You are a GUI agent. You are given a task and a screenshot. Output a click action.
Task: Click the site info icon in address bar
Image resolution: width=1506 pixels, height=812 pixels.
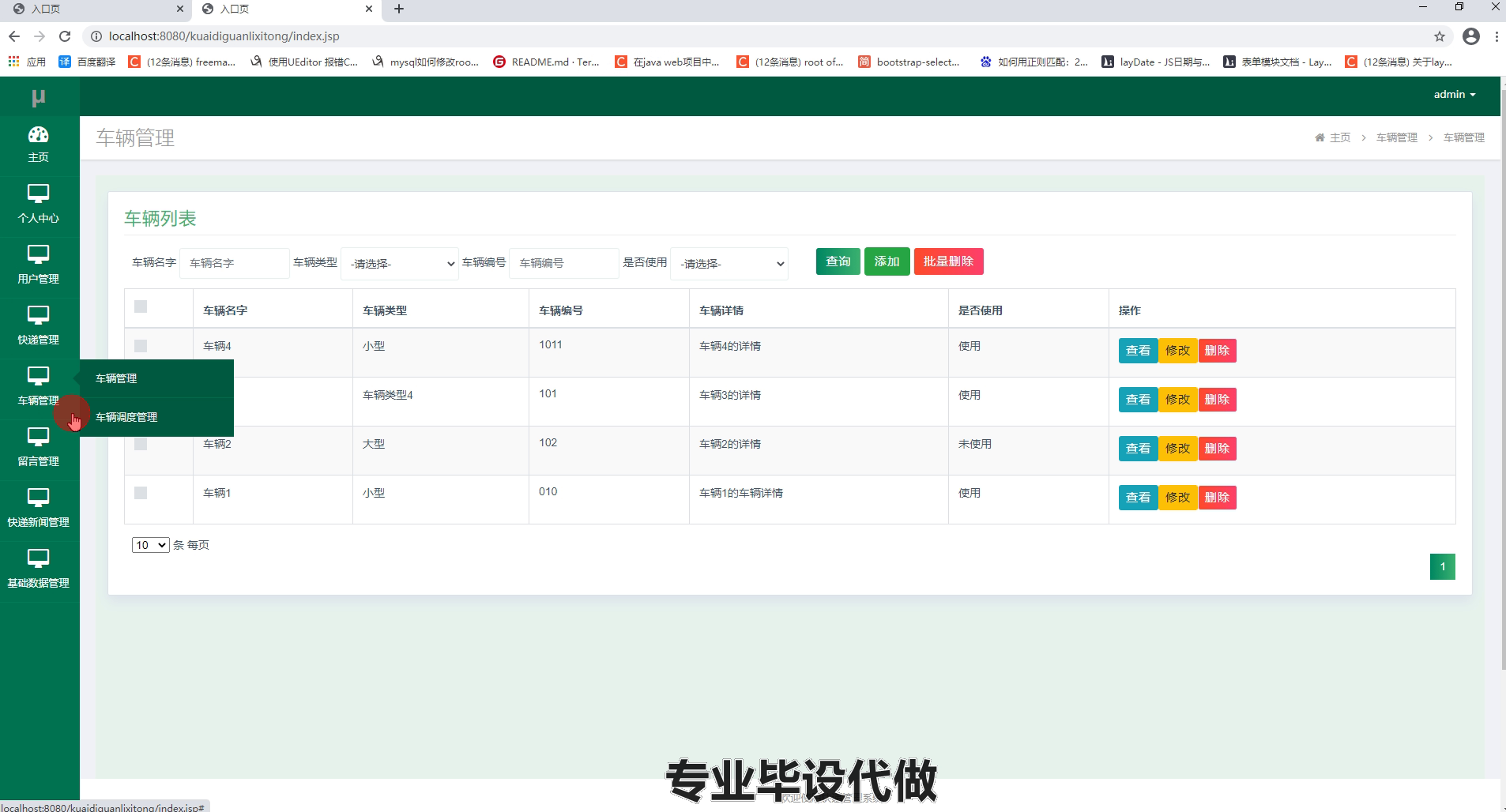[96, 36]
